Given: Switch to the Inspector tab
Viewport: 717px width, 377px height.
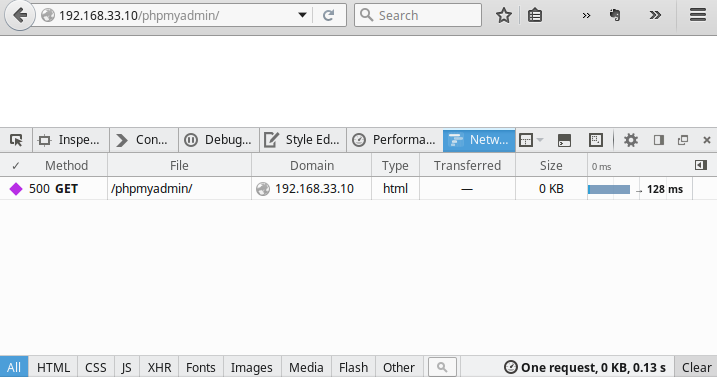Looking at the screenshot, I should click(x=70, y=140).
